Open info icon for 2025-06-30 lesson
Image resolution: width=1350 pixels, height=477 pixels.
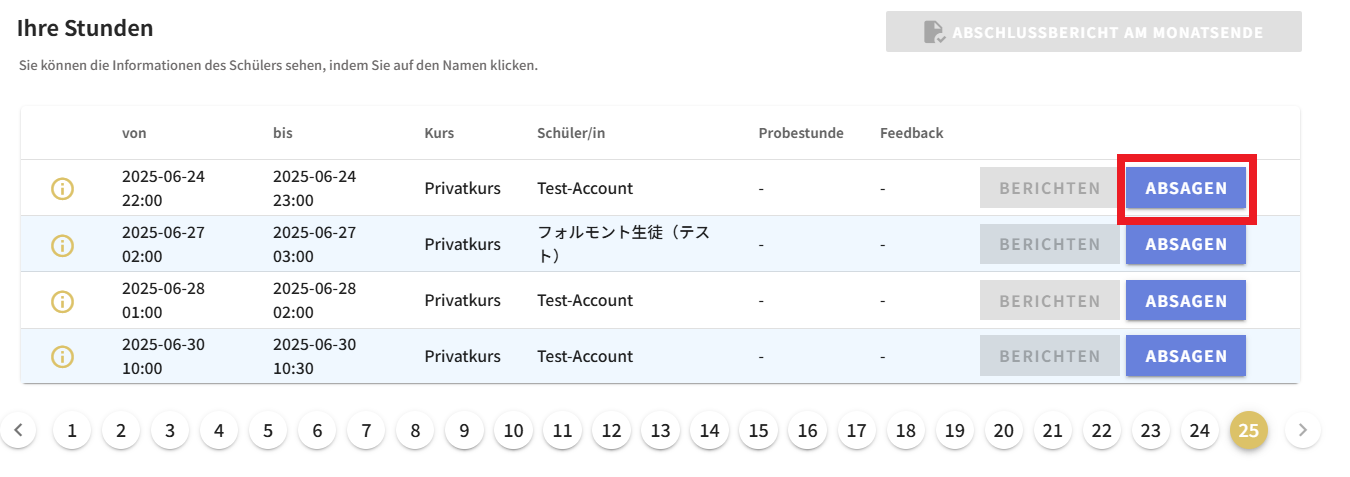tap(63, 356)
